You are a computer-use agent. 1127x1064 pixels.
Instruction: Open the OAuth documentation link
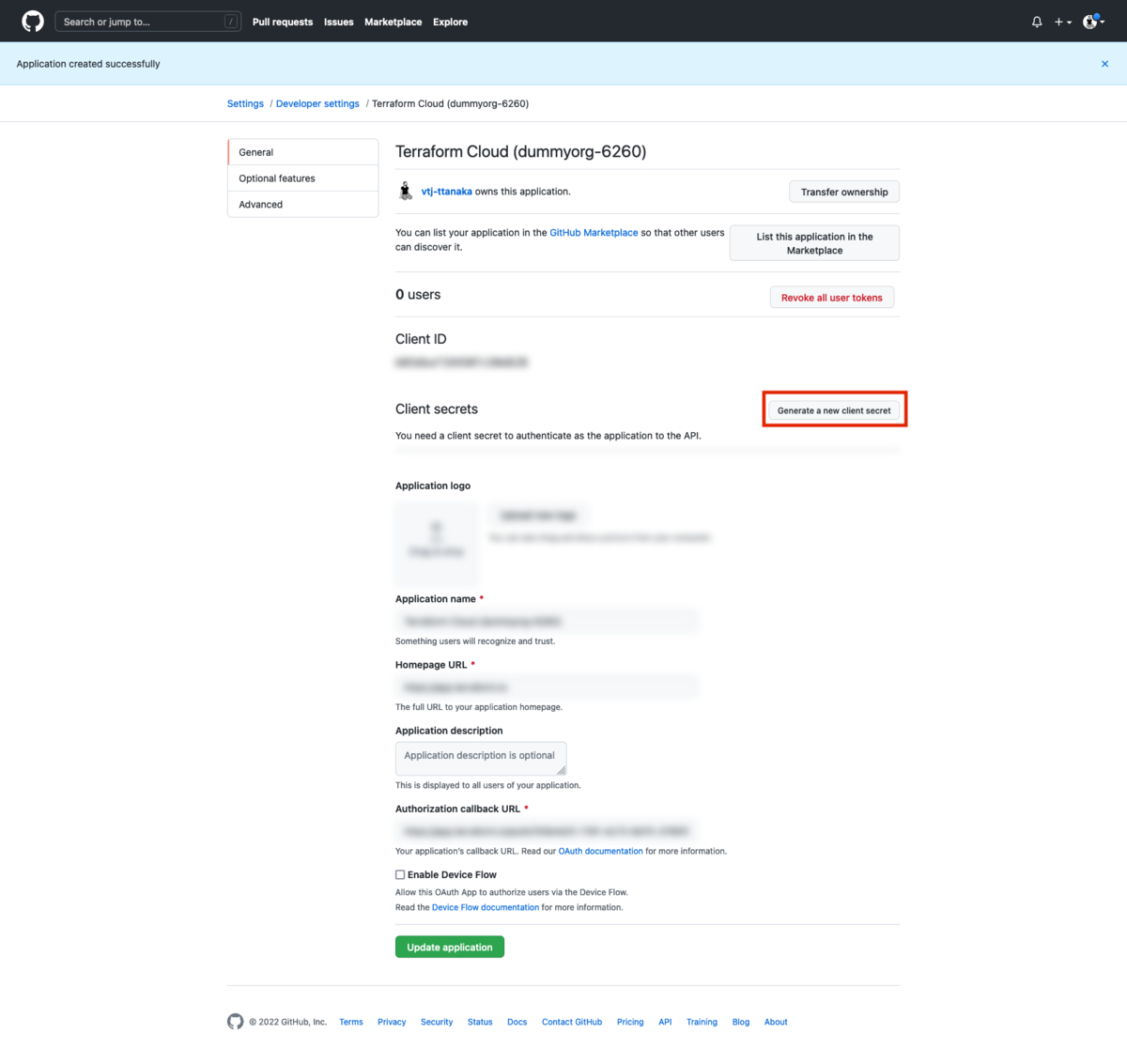click(601, 851)
